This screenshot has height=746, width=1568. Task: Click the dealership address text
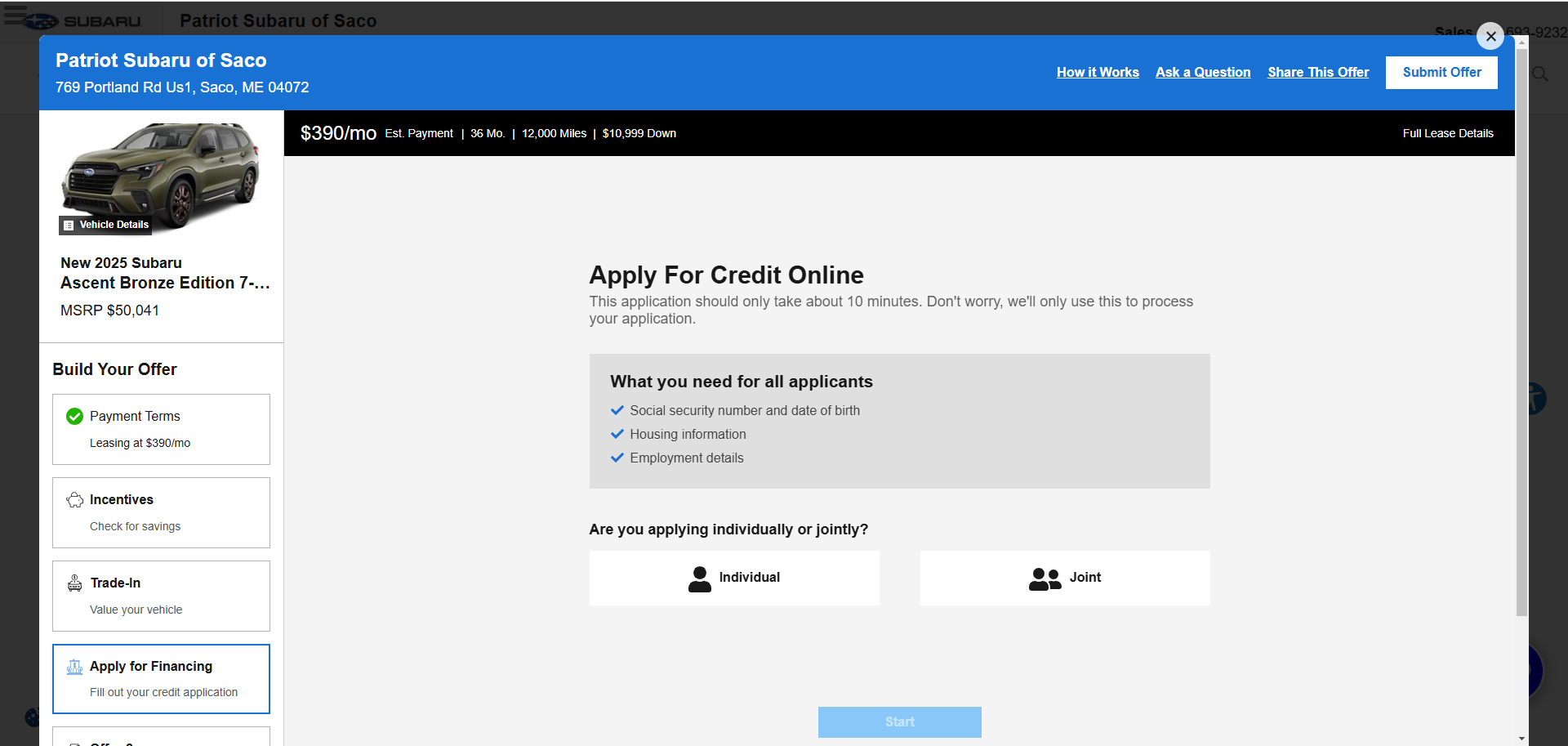tap(182, 87)
